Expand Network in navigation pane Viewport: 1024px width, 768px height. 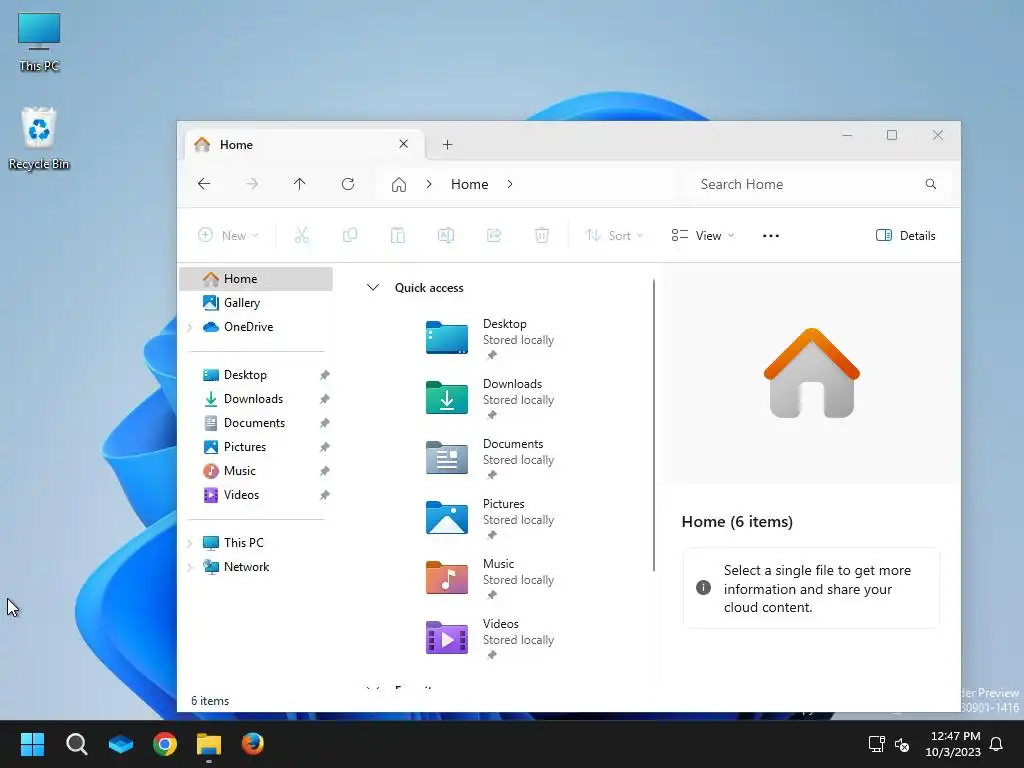coord(190,568)
